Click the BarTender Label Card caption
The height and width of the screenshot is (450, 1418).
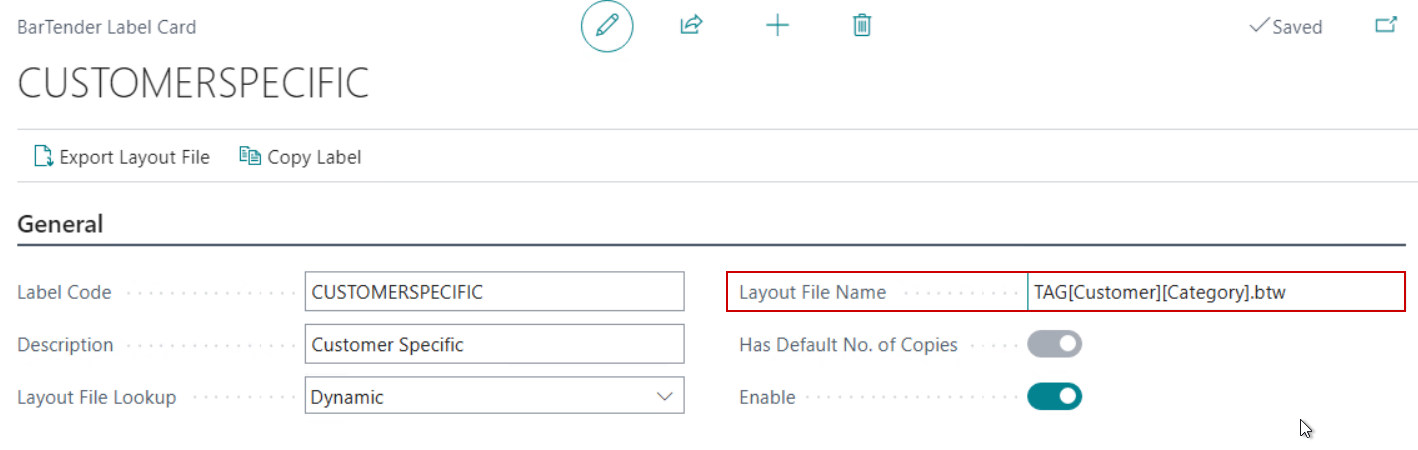click(107, 27)
